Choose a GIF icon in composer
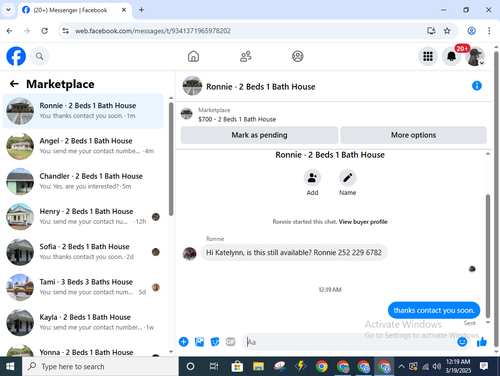The width and height of the screenshot is (500, 376). (x=230, y=342)
